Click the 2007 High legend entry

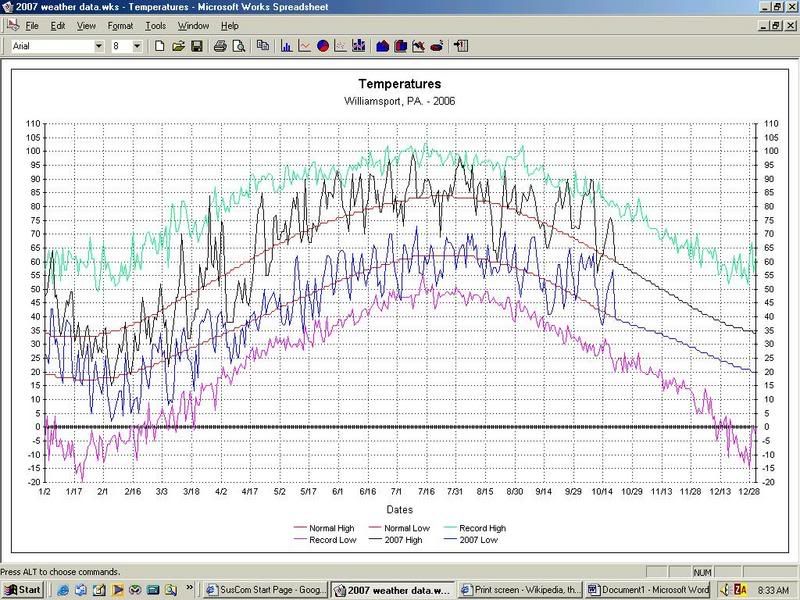pos(396,540)
